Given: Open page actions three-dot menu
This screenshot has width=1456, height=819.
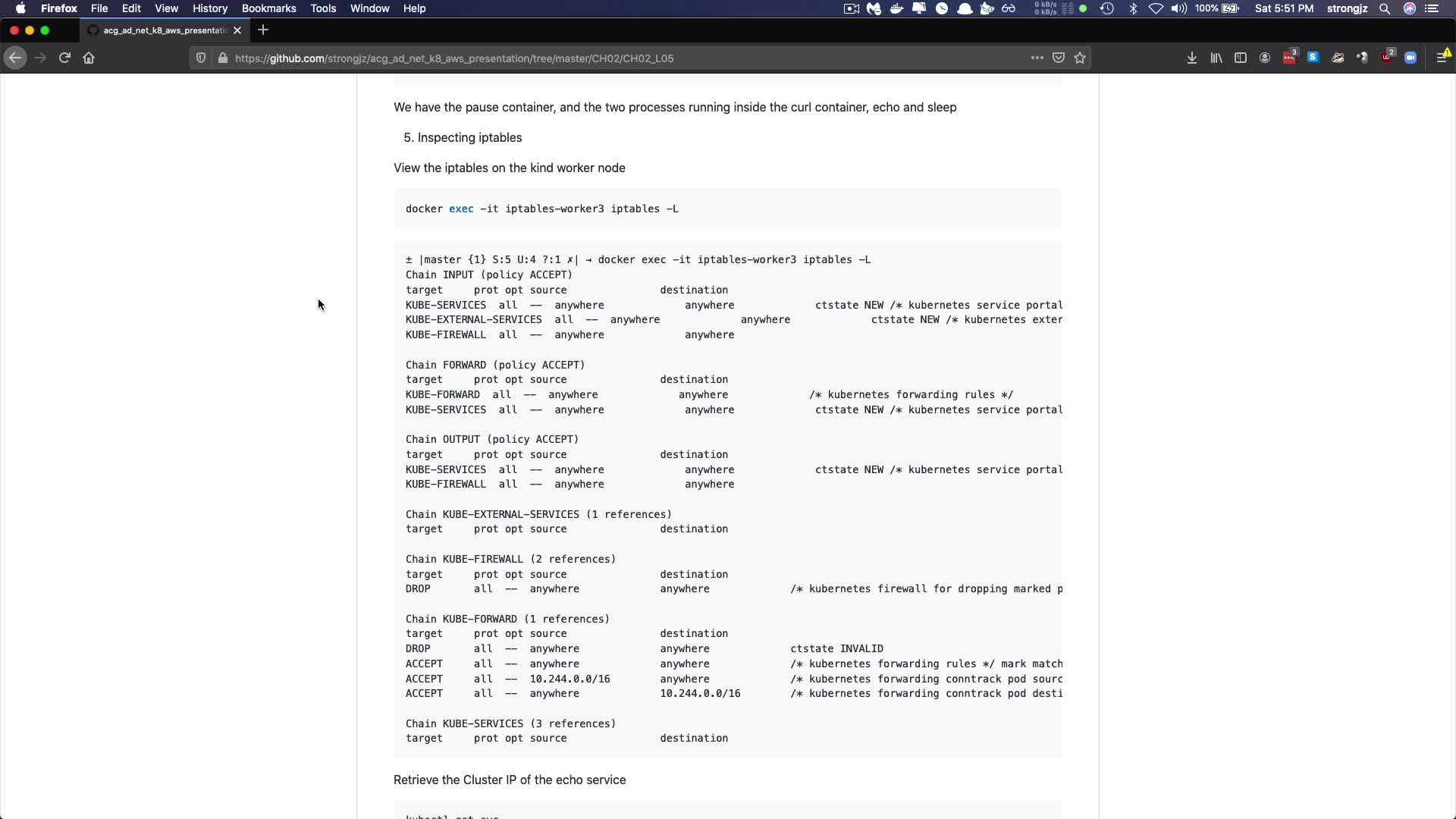Looking at the screenshot, I should [1037, 58].
